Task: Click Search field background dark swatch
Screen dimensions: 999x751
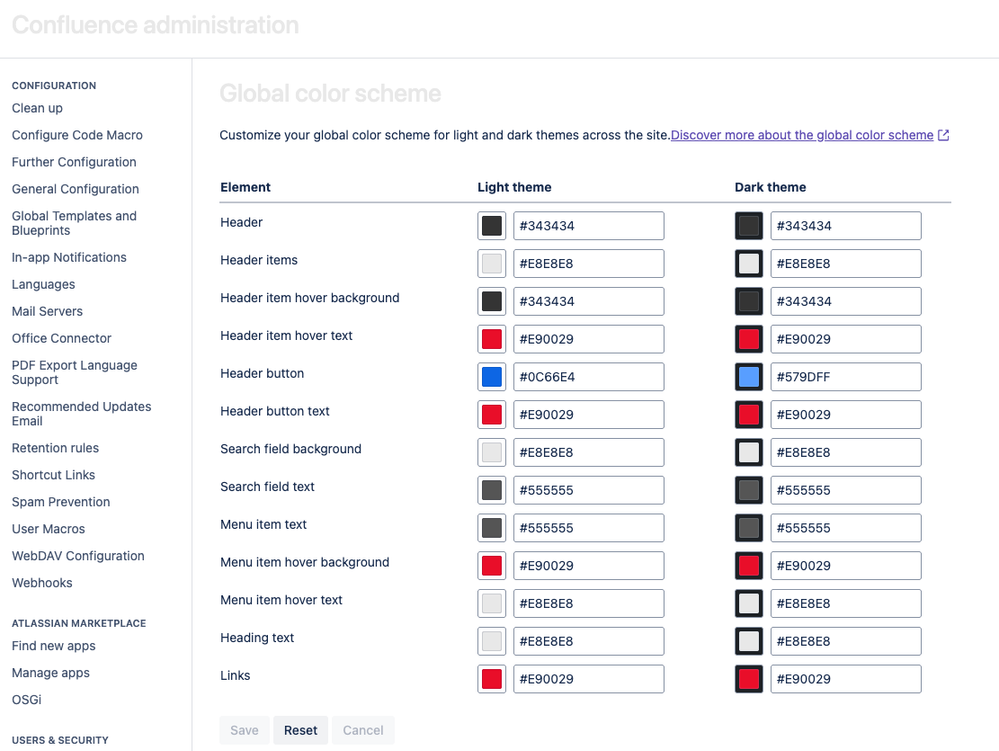Action: tap(749, 452)
